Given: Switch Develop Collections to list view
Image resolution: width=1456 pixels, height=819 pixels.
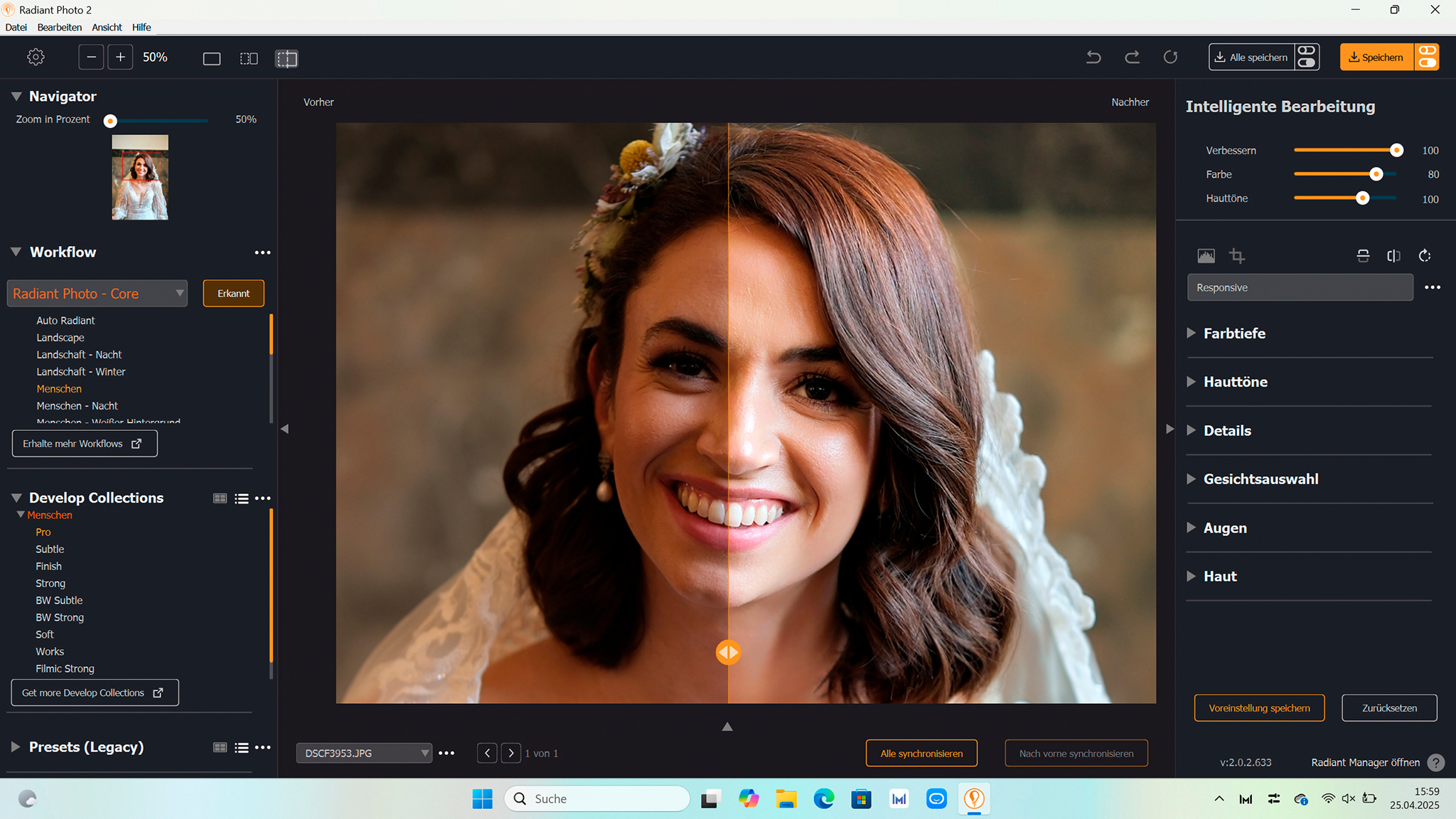Looking at the screenshot, I should (242, 498).
